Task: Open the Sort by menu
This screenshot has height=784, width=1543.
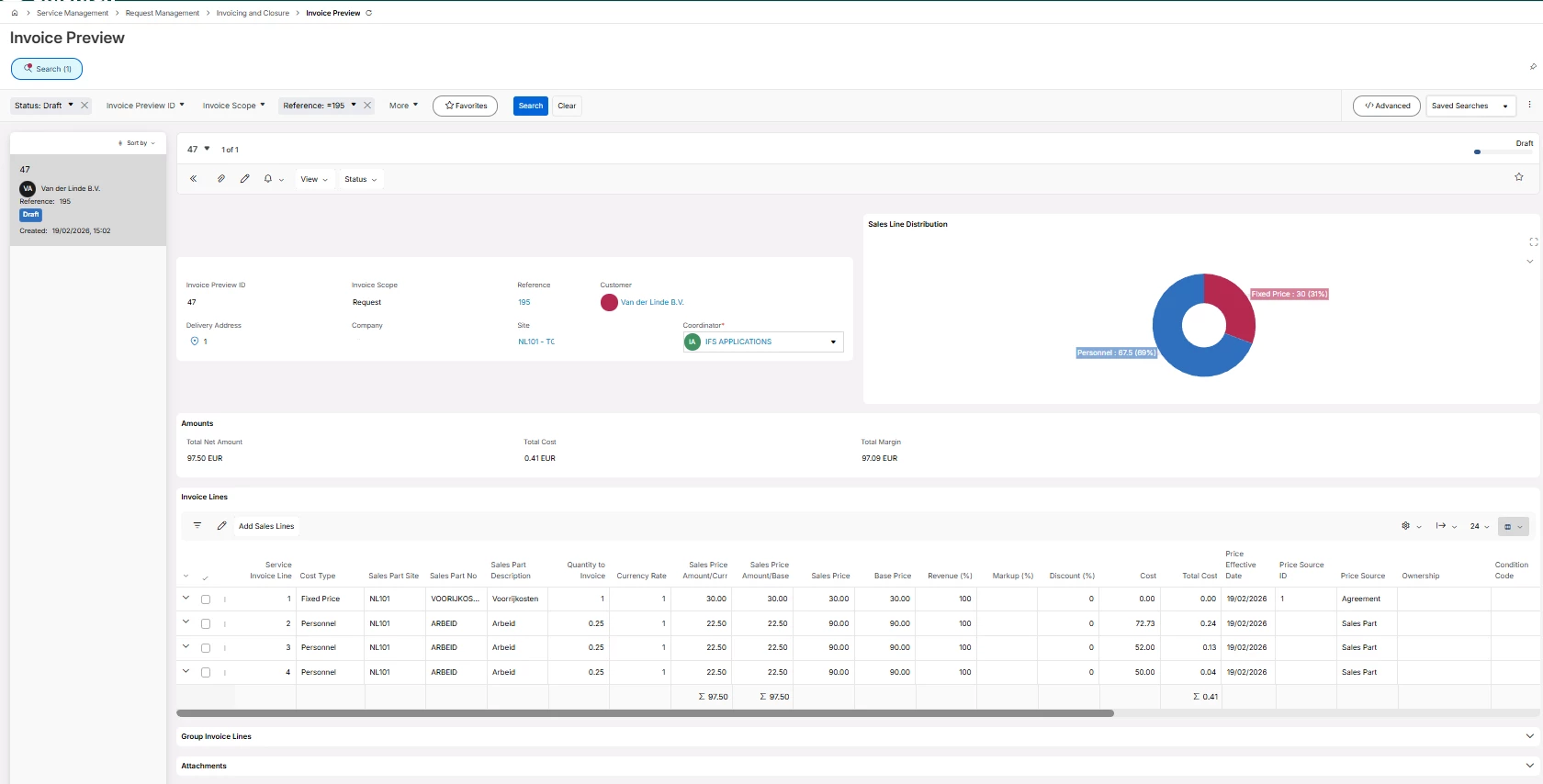Action: click(x=137, y=143)
